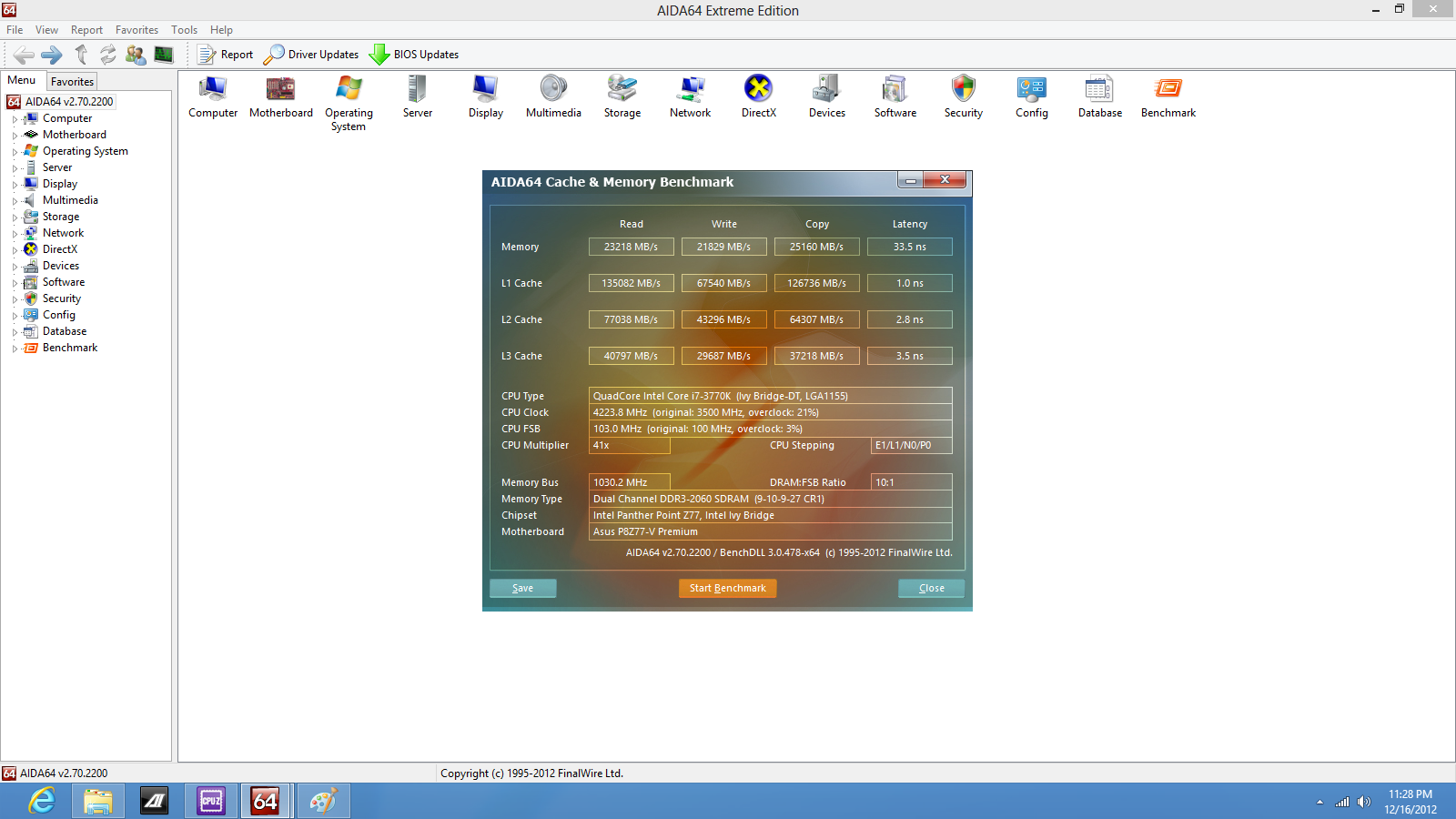Viewport: 1456px width, 819px height.
Task: Open the File menu
Action: (15, 30)
